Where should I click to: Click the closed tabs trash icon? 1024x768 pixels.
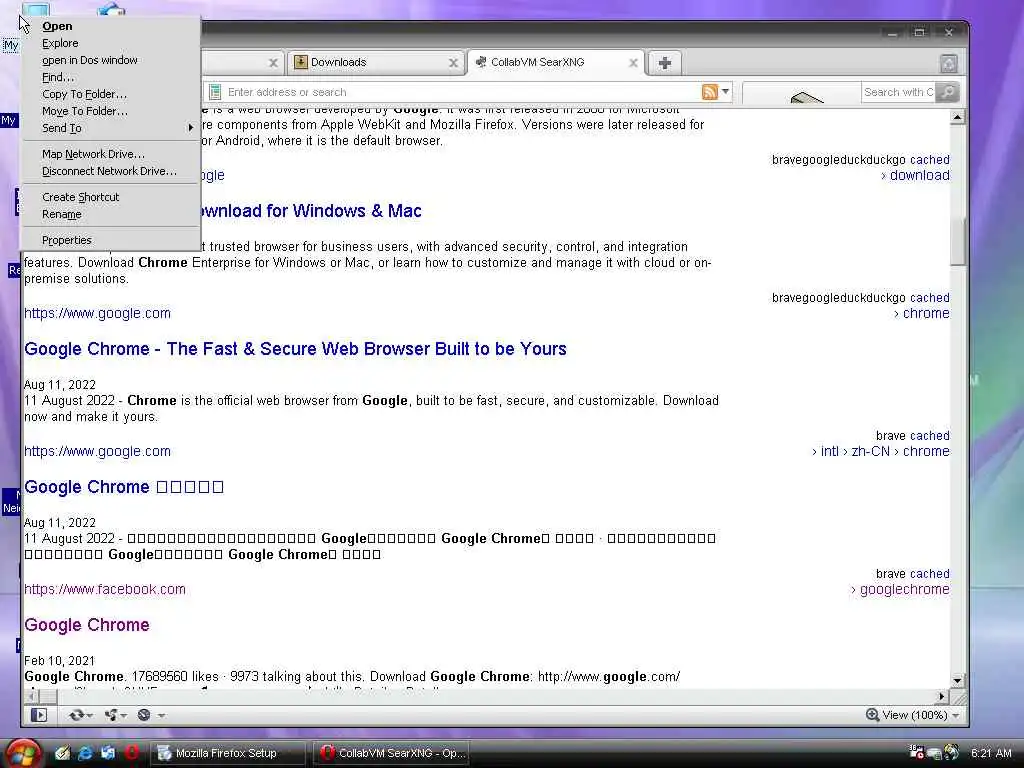tap(948, 63)
